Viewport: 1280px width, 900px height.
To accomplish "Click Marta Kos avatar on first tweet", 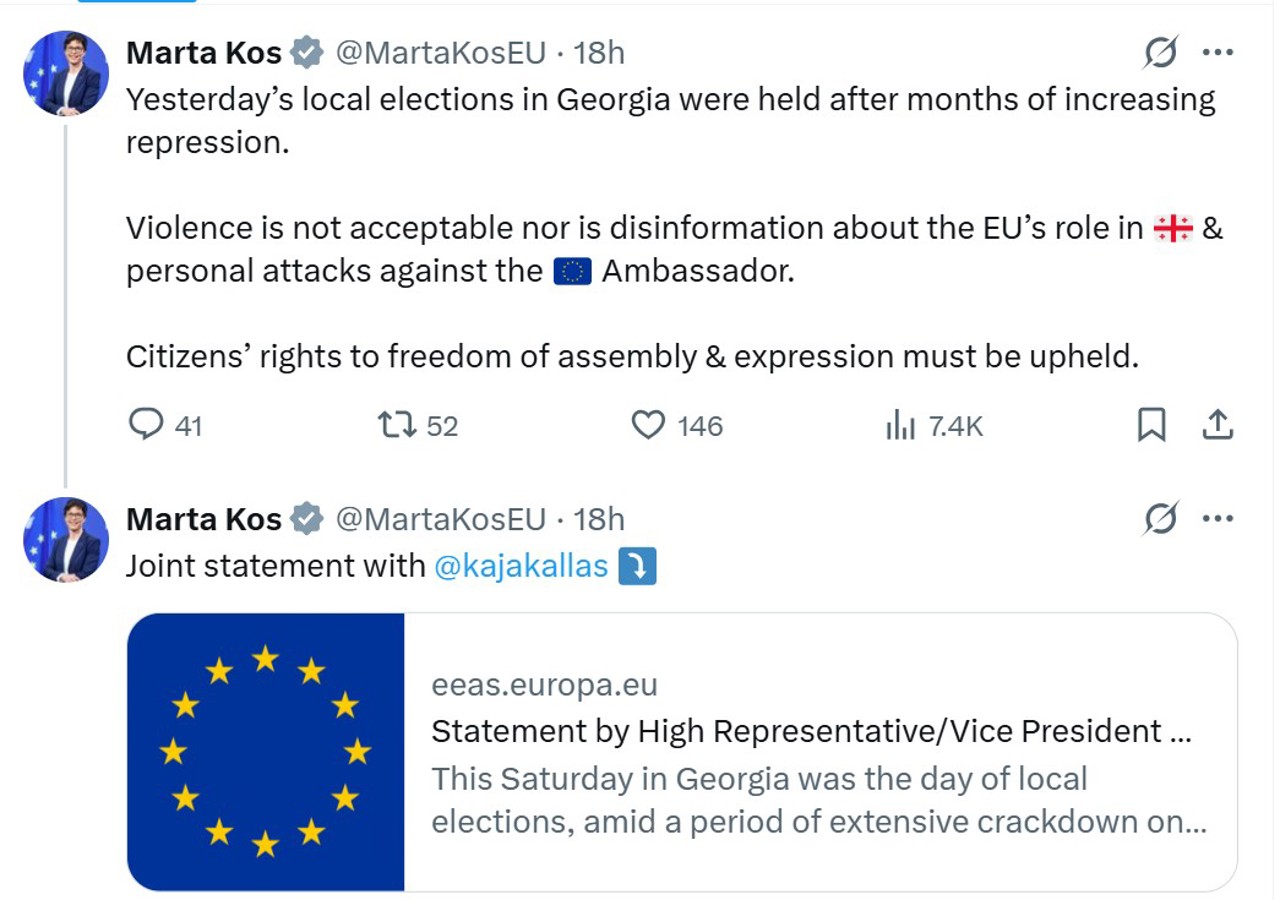I will point(66,73).
